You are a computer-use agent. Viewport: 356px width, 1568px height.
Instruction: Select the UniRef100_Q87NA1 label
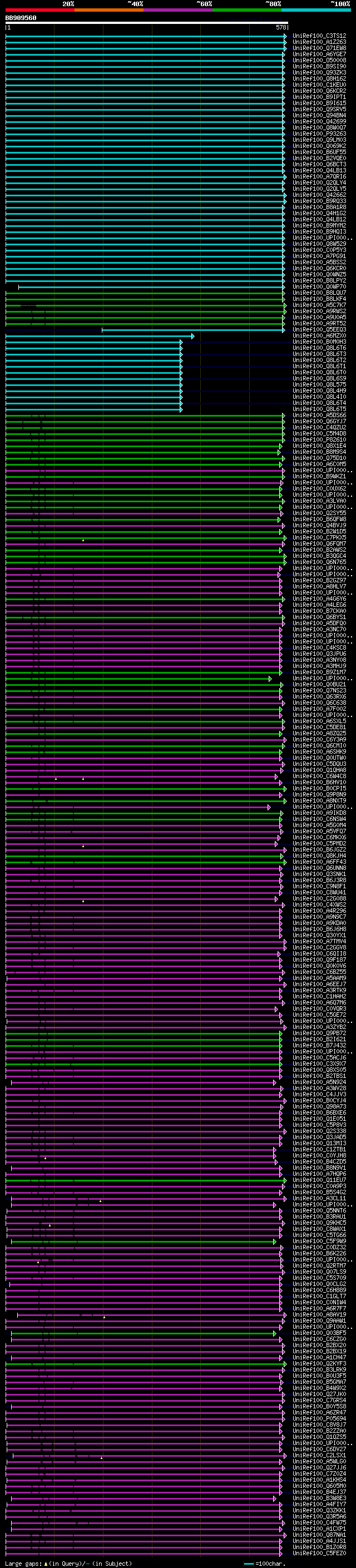click(319, 1535)
